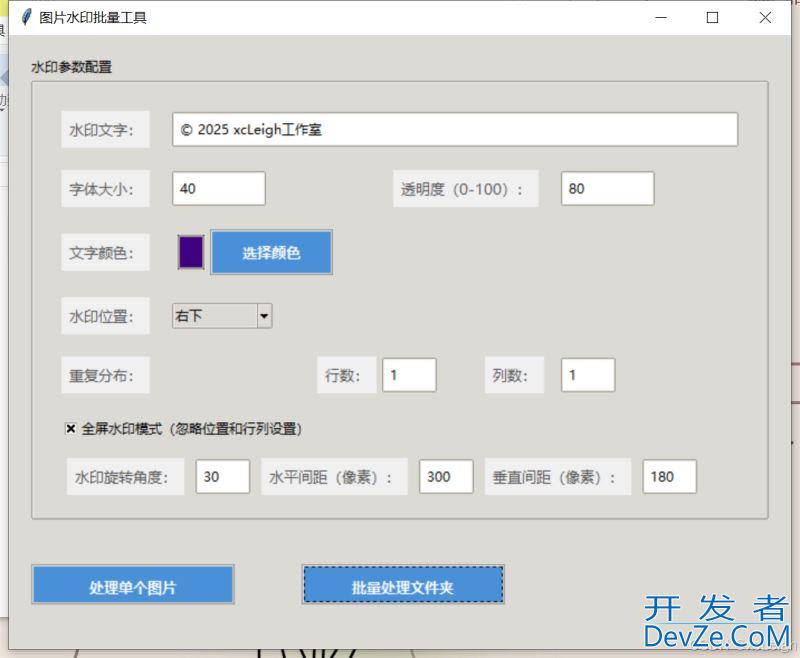800x658 pixels.
Task: Edit the 水印旋转角度 field showing 30
Action: click(222, 477)
